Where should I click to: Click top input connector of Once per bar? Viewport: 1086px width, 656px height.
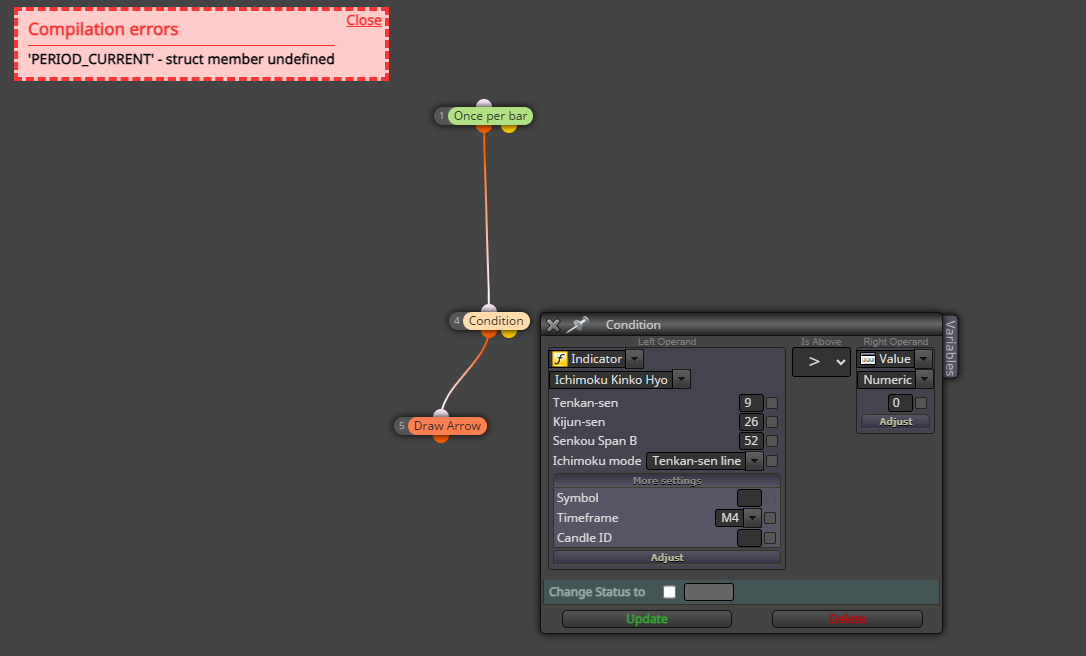coord(484,104)
